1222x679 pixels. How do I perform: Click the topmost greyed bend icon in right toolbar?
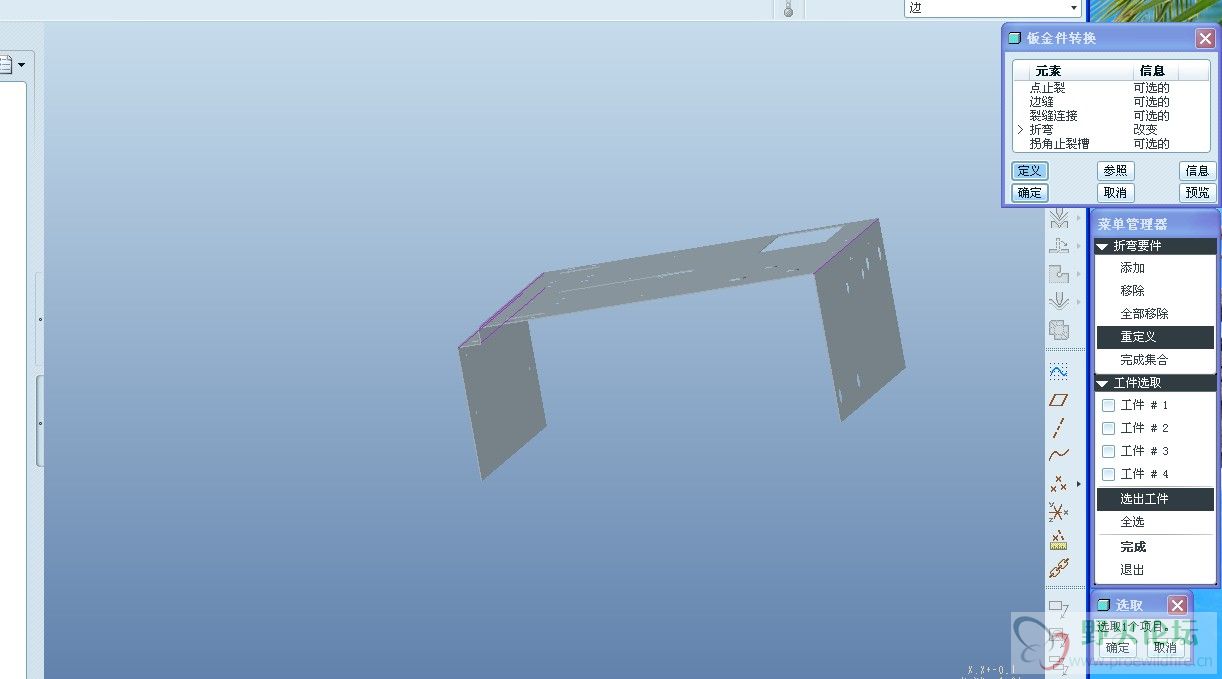[1058, 218]
